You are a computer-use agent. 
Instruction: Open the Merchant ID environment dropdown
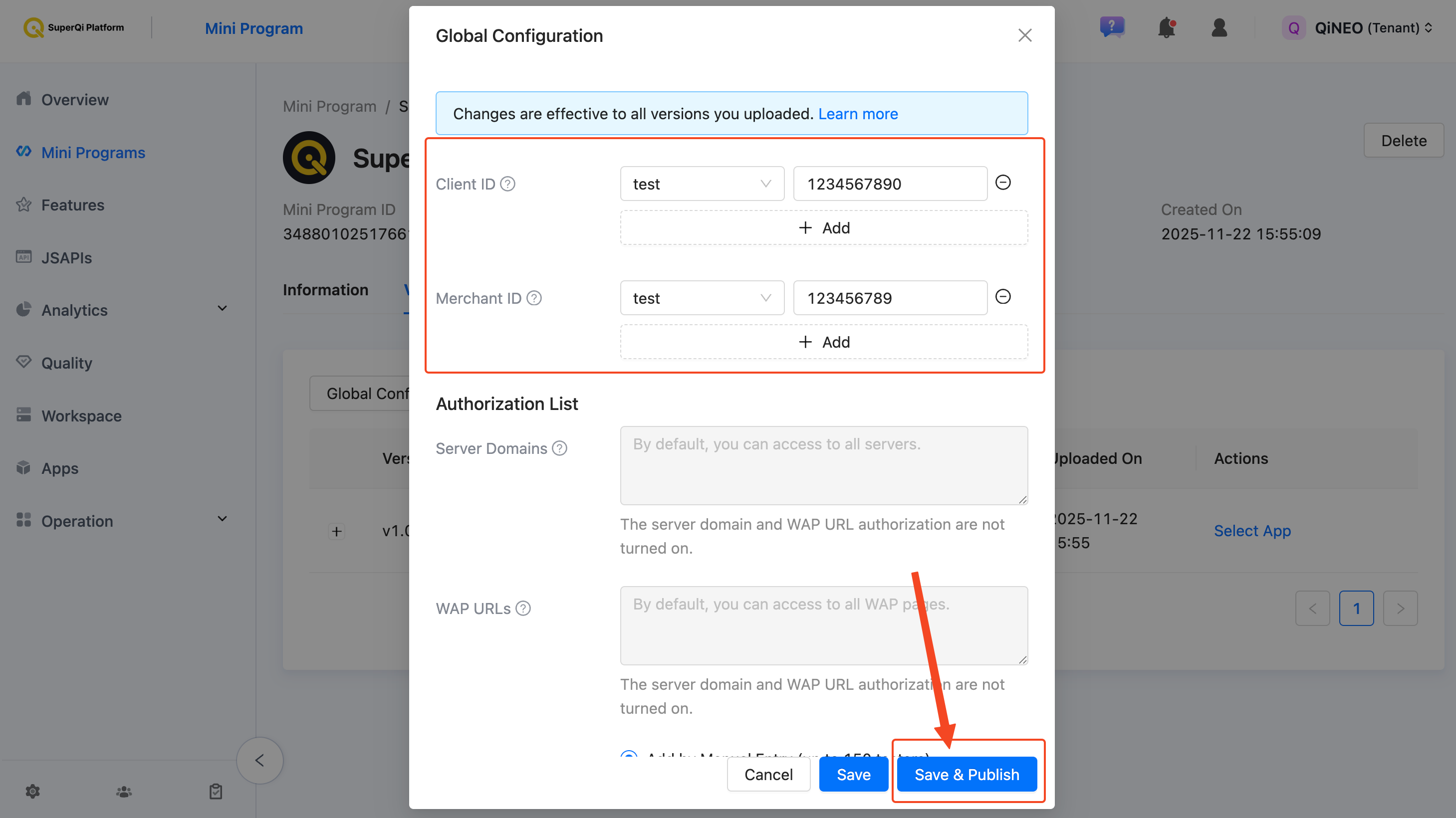pos(702,298)
